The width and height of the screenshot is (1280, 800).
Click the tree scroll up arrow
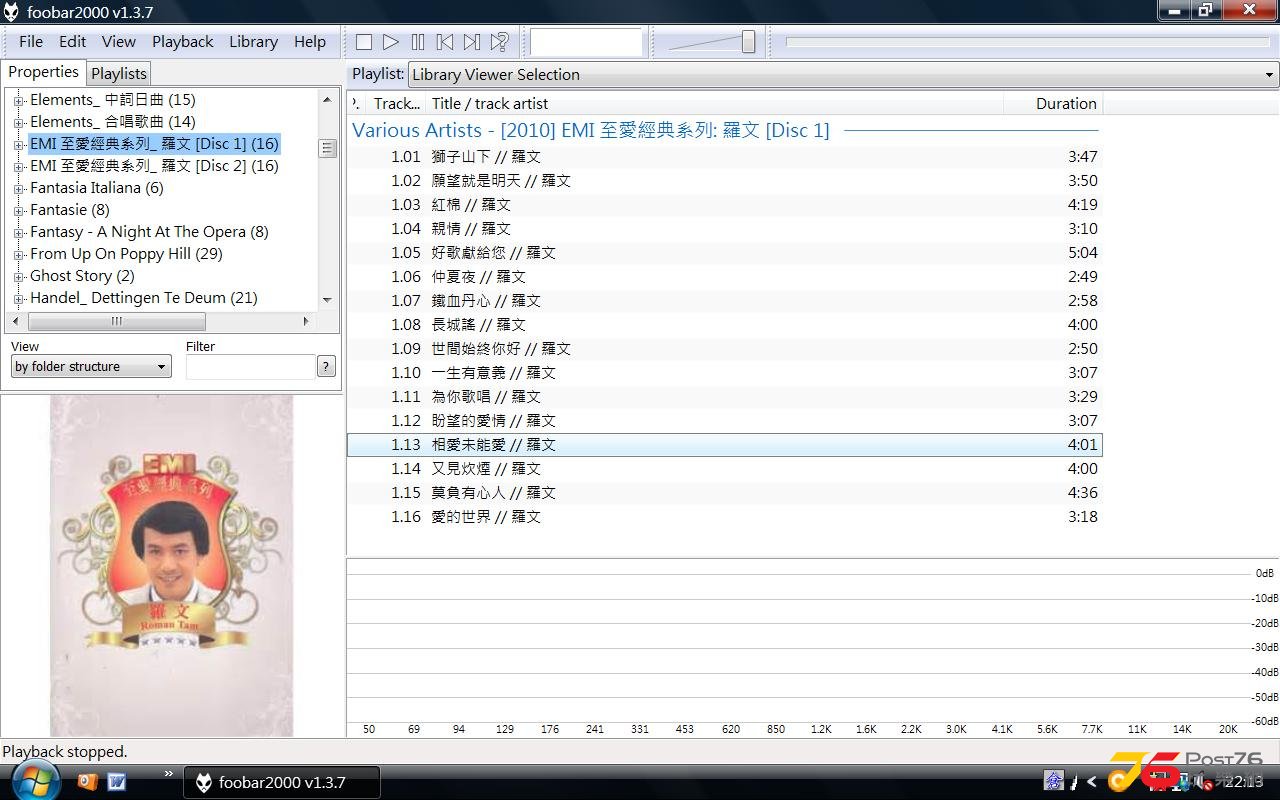coord(327,98)
